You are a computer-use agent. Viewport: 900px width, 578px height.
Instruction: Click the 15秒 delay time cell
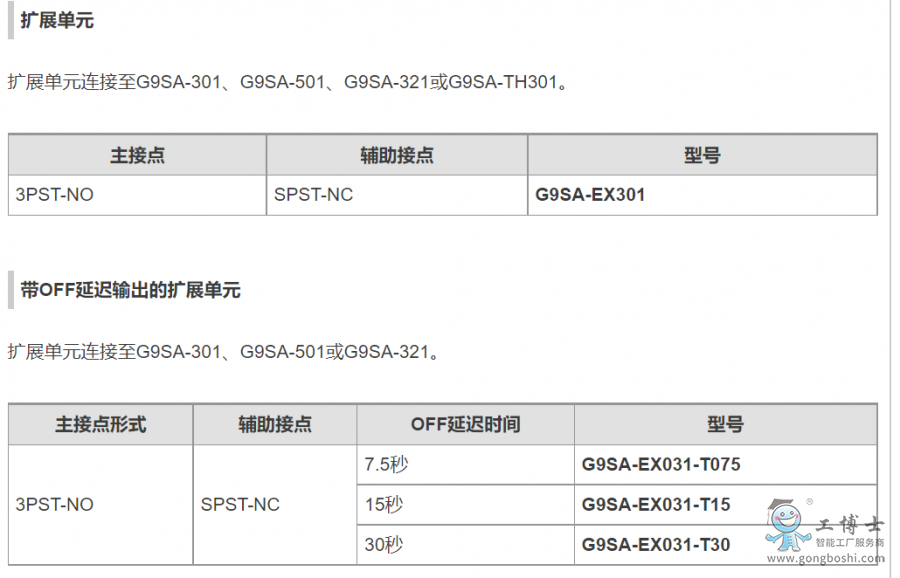click(465, 505)
